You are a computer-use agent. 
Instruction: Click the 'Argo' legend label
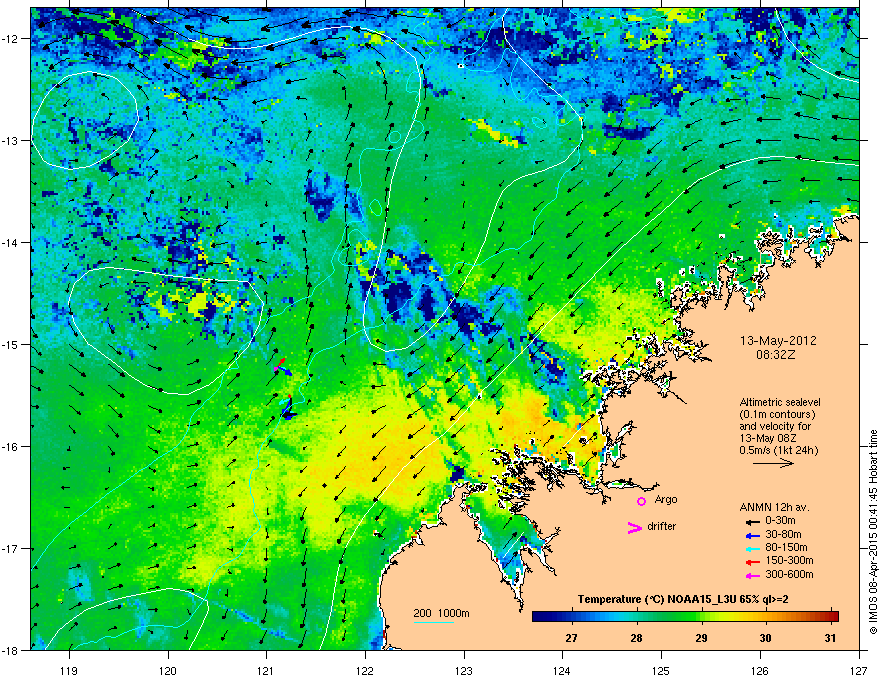click(666, 499)
